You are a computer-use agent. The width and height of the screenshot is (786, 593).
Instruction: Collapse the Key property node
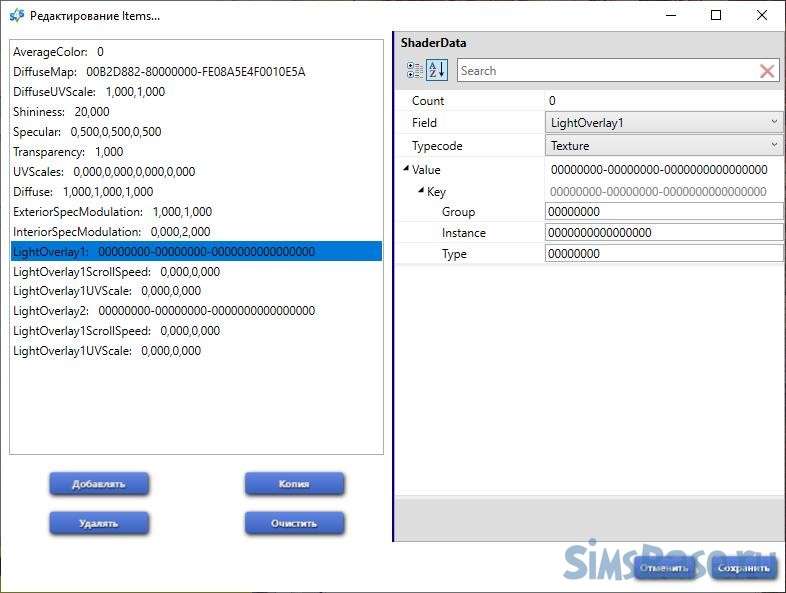point(421,191)
